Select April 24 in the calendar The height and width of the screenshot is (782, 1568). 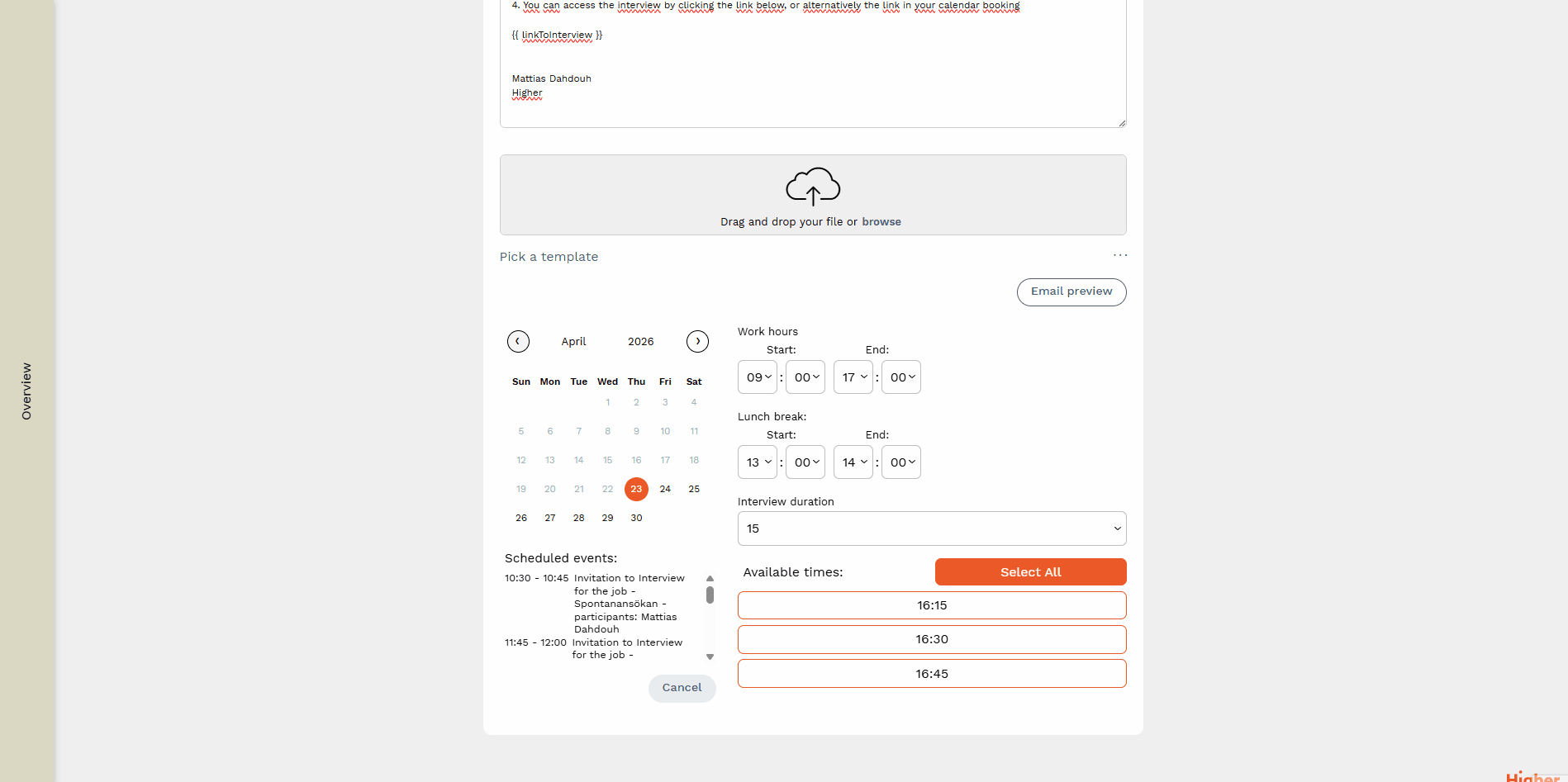point(665,489)
